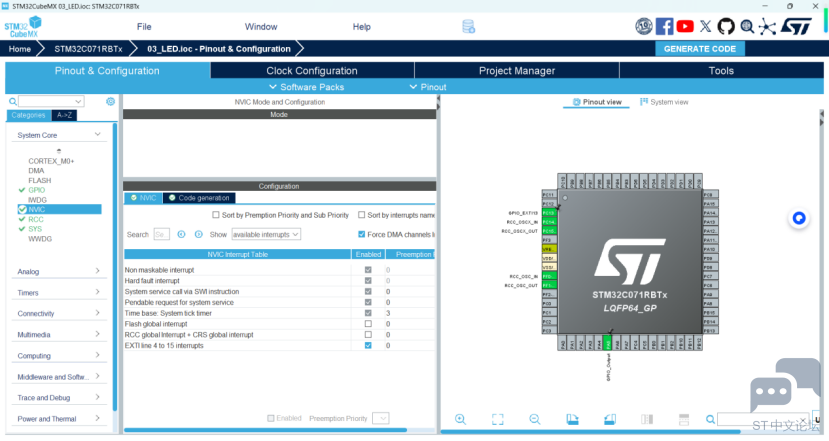The image size is (829, 441).
Task: Open the Show available interrupts dropdown
Action: click(266, 234)
